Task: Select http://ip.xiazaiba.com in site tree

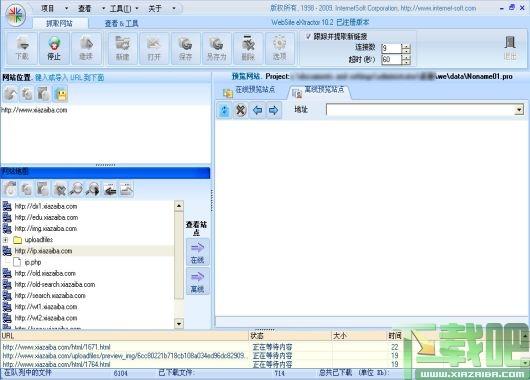Action: click(x=43, y=251)
